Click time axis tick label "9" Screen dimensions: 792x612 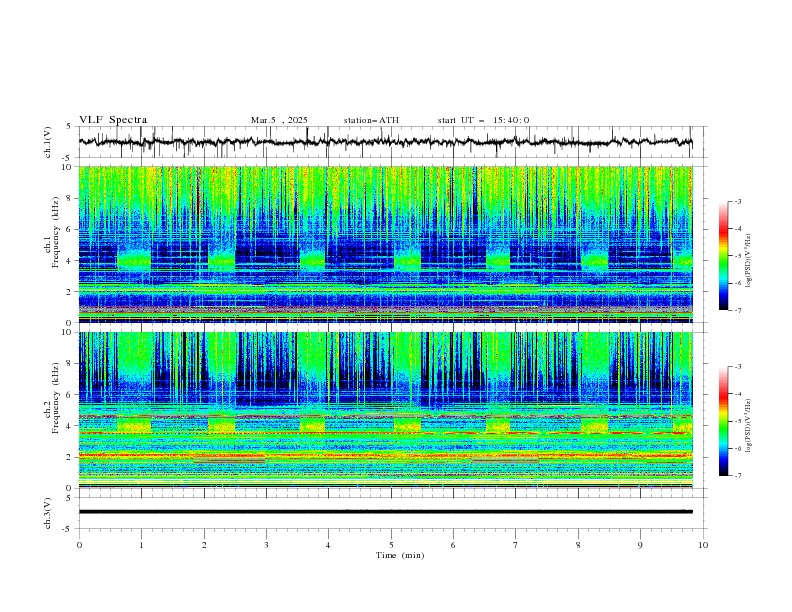tap(640, 545)
